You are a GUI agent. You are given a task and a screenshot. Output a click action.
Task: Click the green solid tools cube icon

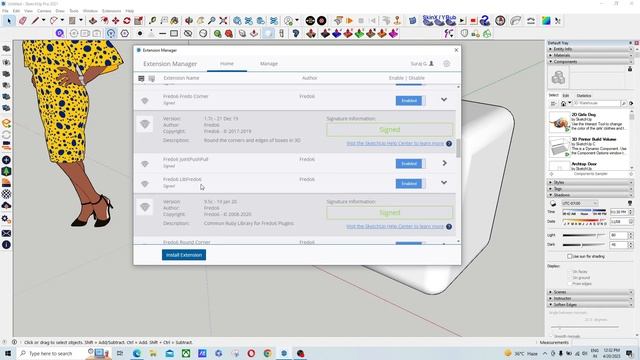coord(359,33)
